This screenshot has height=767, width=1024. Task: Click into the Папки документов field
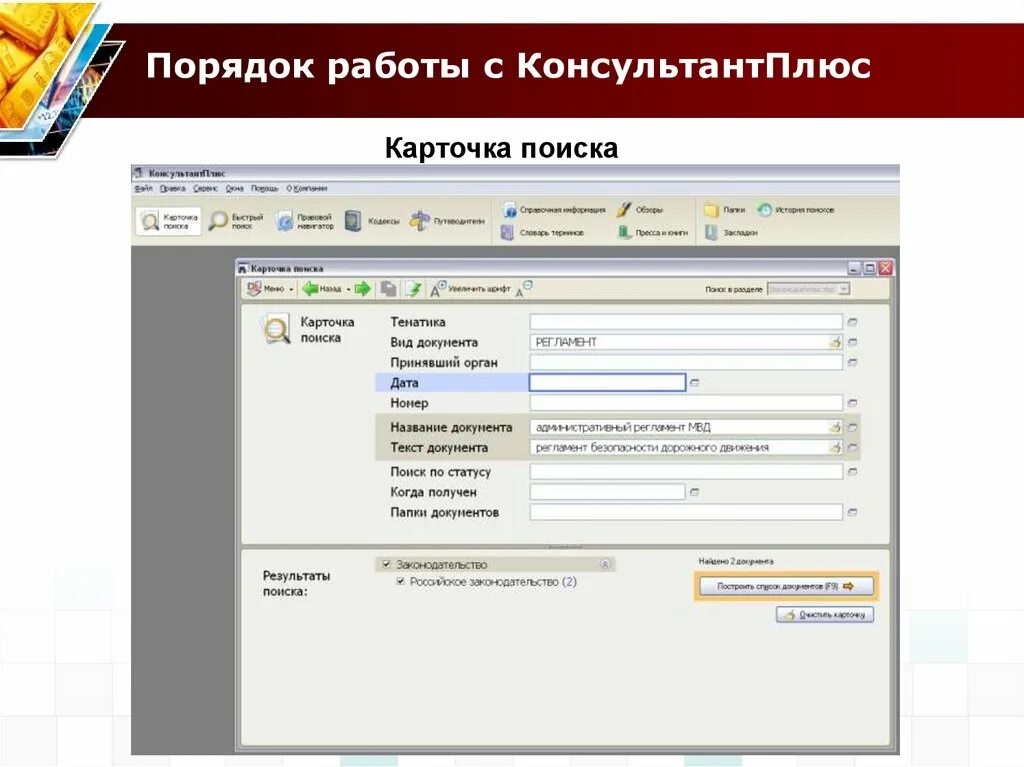coord(686,512)
